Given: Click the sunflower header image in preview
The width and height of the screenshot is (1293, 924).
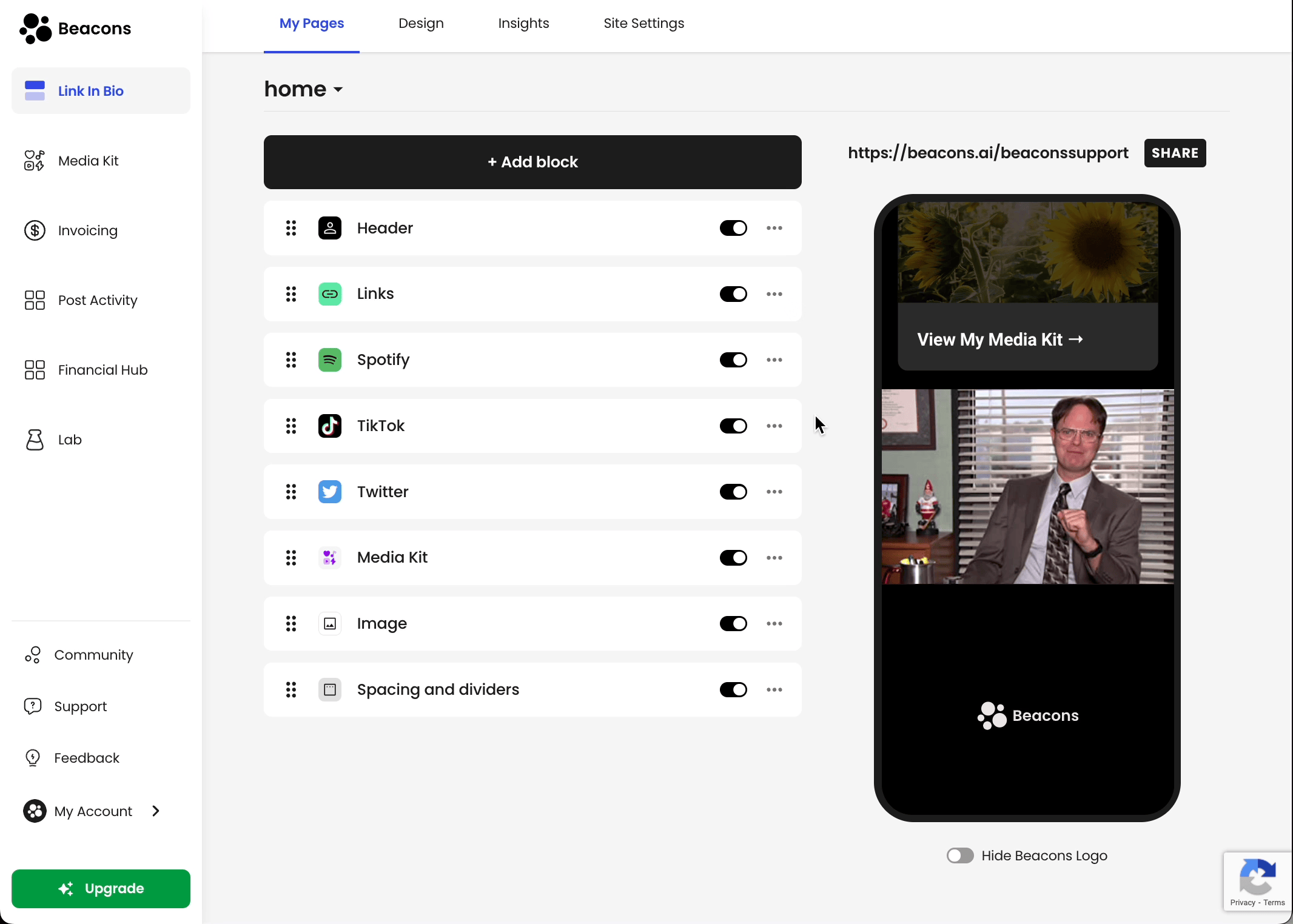Looking at the screenshot, I should 1027,252.
